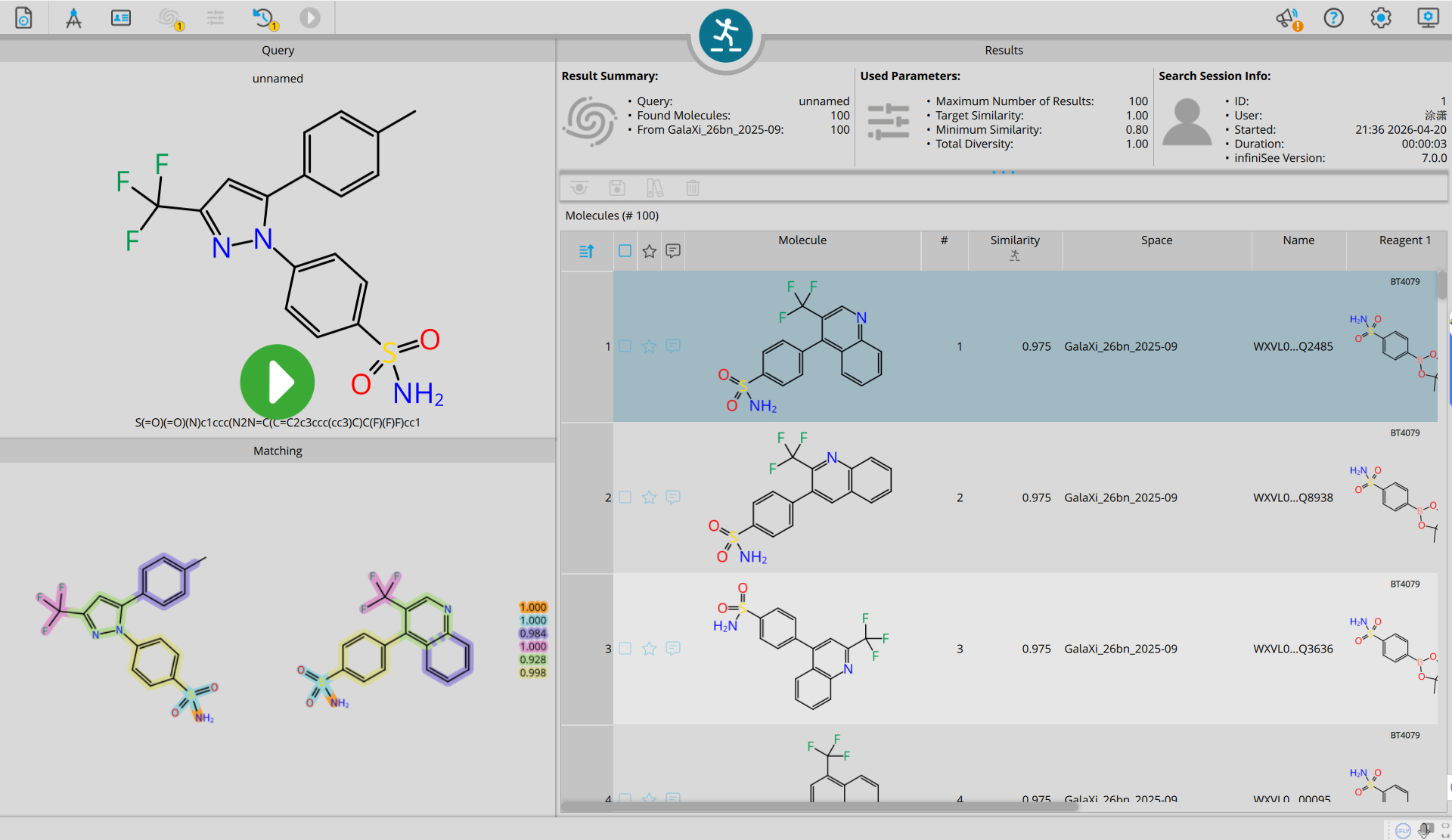Star result row 3 as favorite
This screenshot has width=1452, height=840.
[649, 649]
